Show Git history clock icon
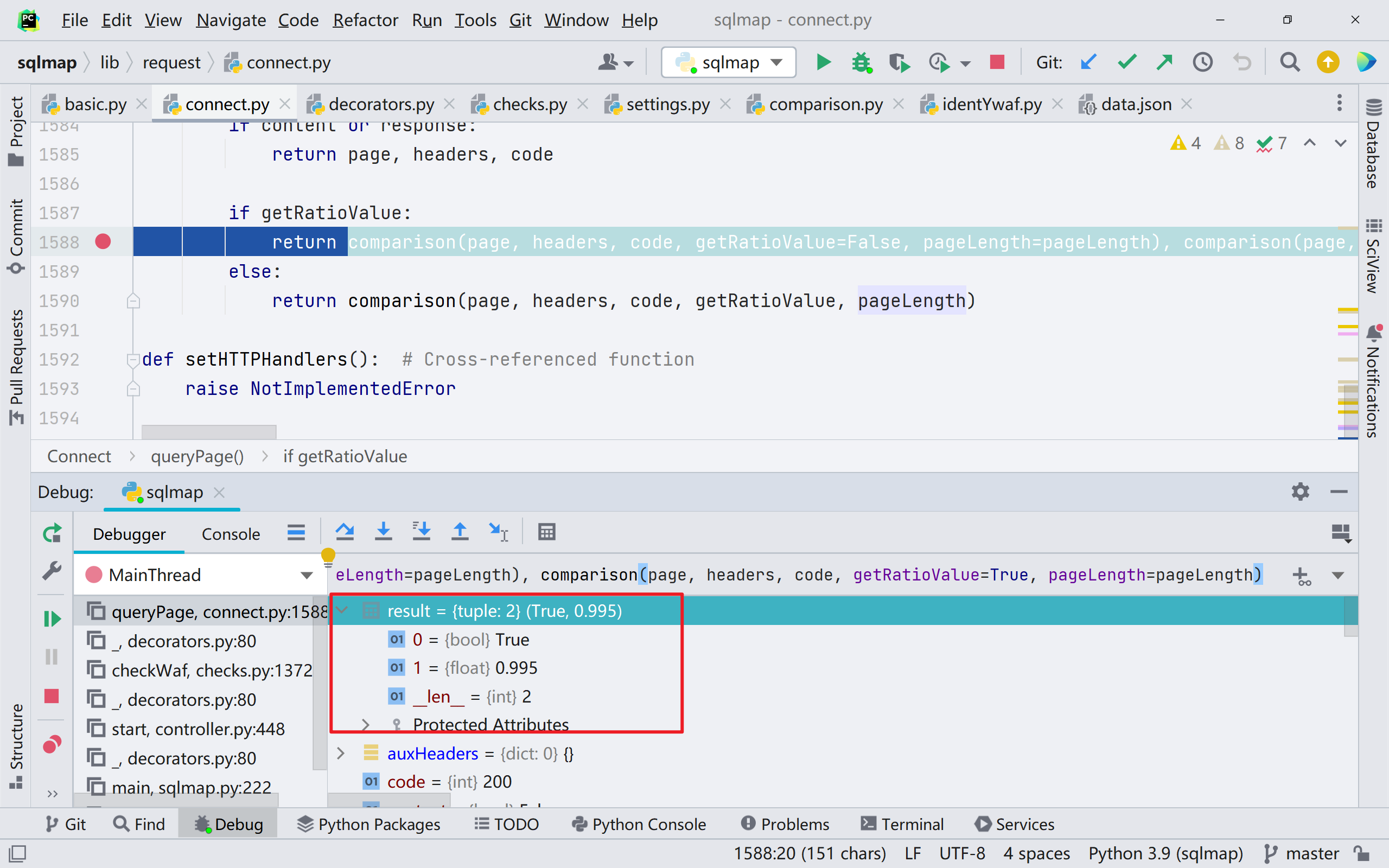Viewport: 1389px width, 868px height. [x=1202, y=62]
